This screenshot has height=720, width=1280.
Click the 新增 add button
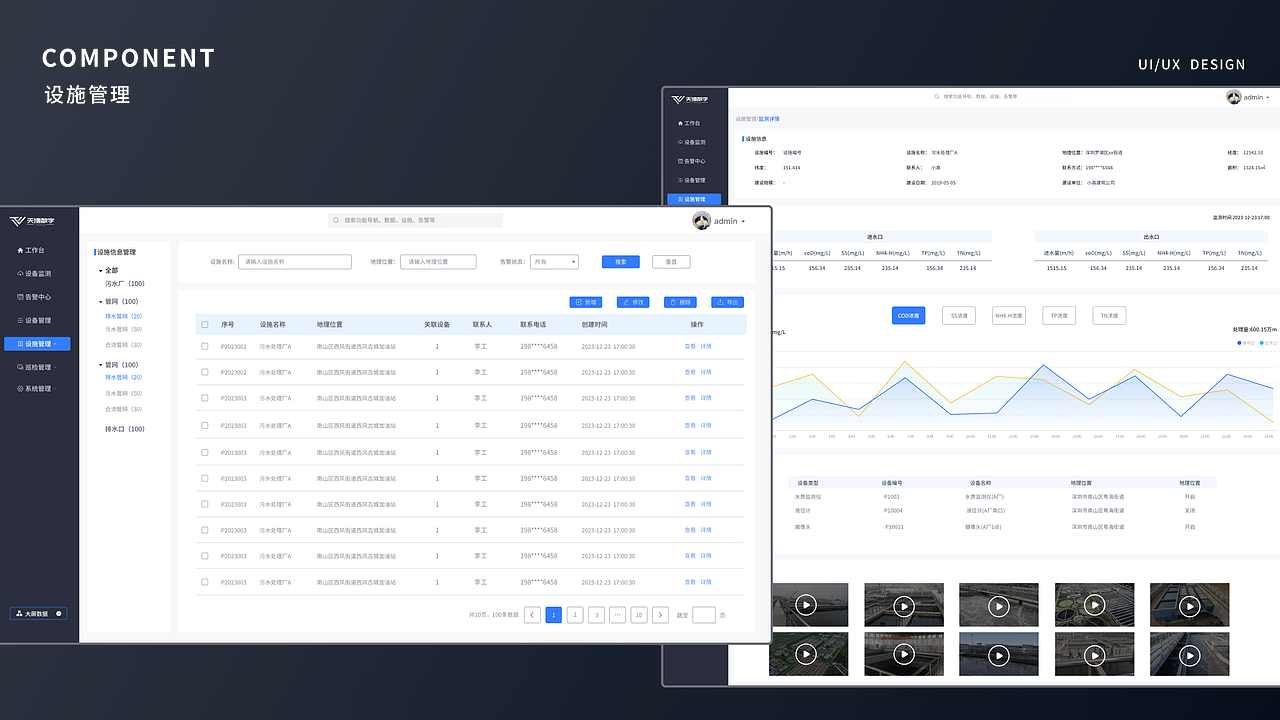(x=586, y=302)
